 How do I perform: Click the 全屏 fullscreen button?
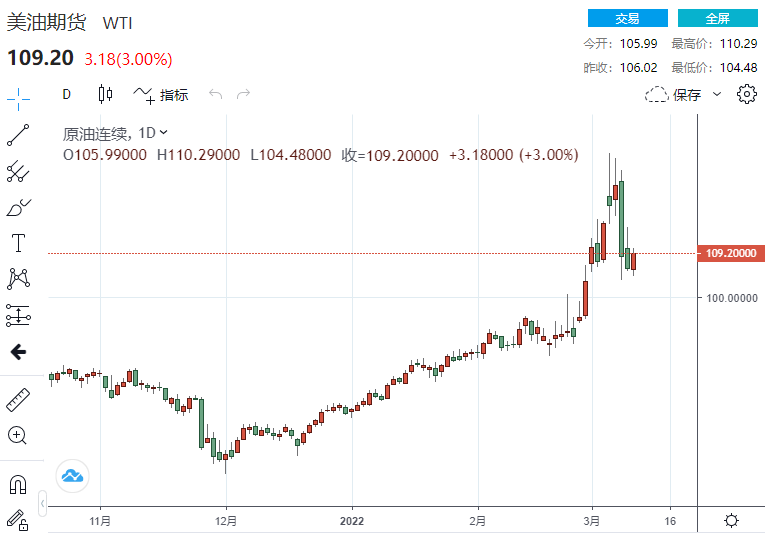[x=717, y=18]
